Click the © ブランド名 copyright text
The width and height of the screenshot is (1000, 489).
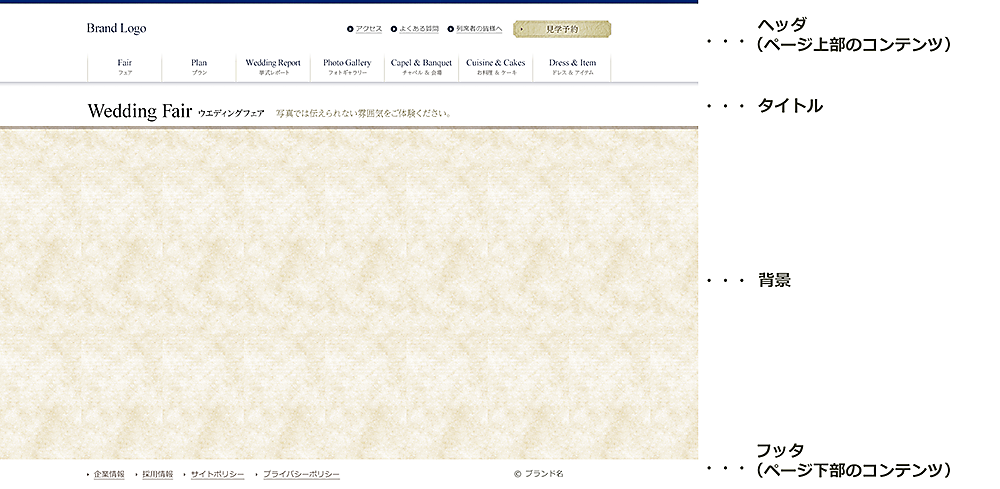coord(538,474)
